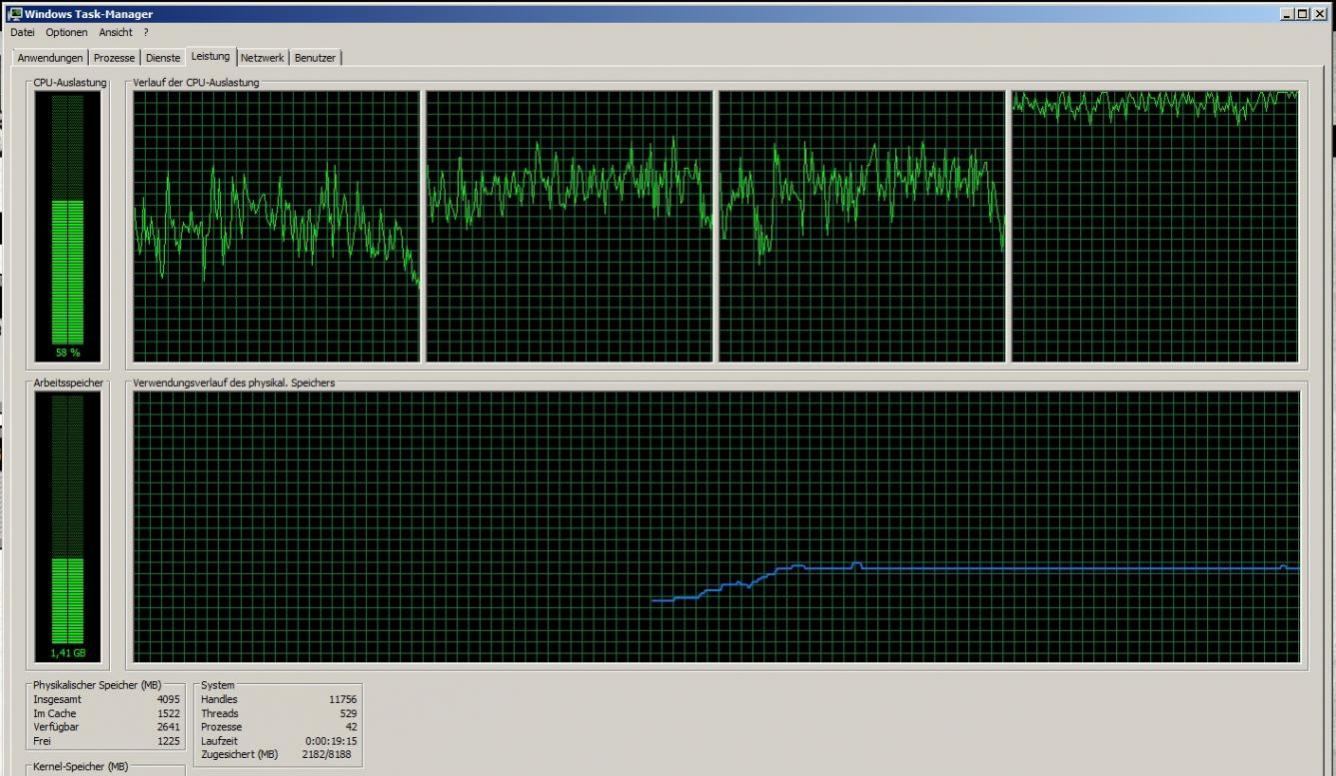
Task: Open the question mark help menu
Action: pyautogui.click(x=146, y=32)
